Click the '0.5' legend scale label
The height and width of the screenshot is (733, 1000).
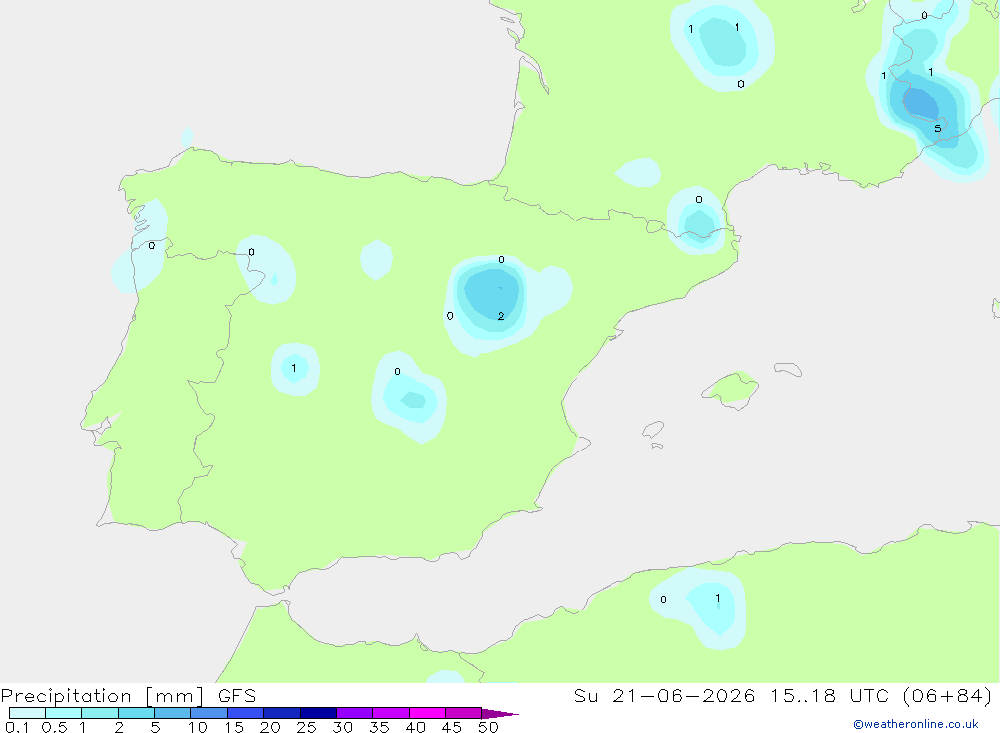click(54, 727)
